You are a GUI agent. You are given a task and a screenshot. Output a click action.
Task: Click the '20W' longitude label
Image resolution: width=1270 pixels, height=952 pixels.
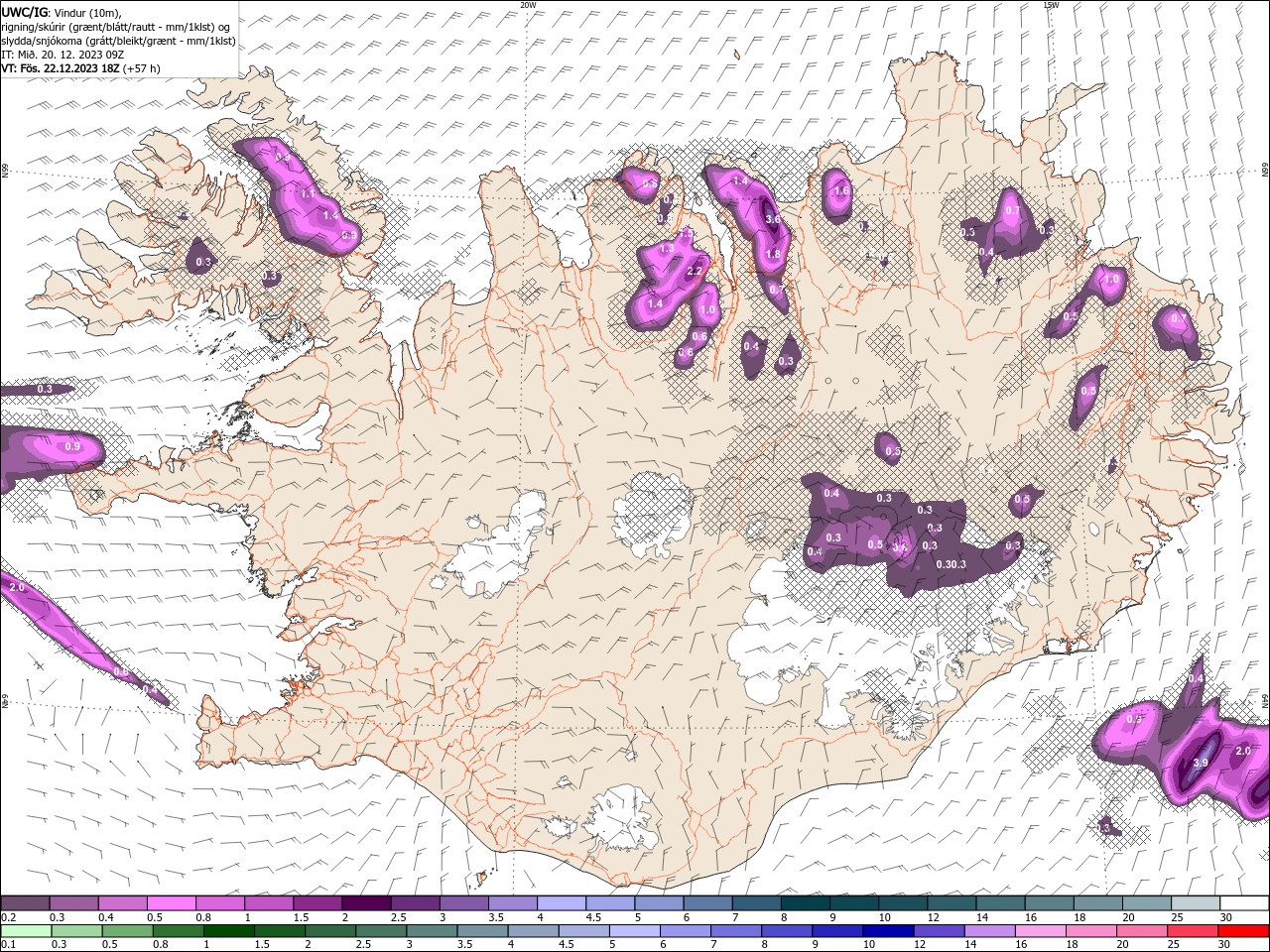tap(528, 5)
